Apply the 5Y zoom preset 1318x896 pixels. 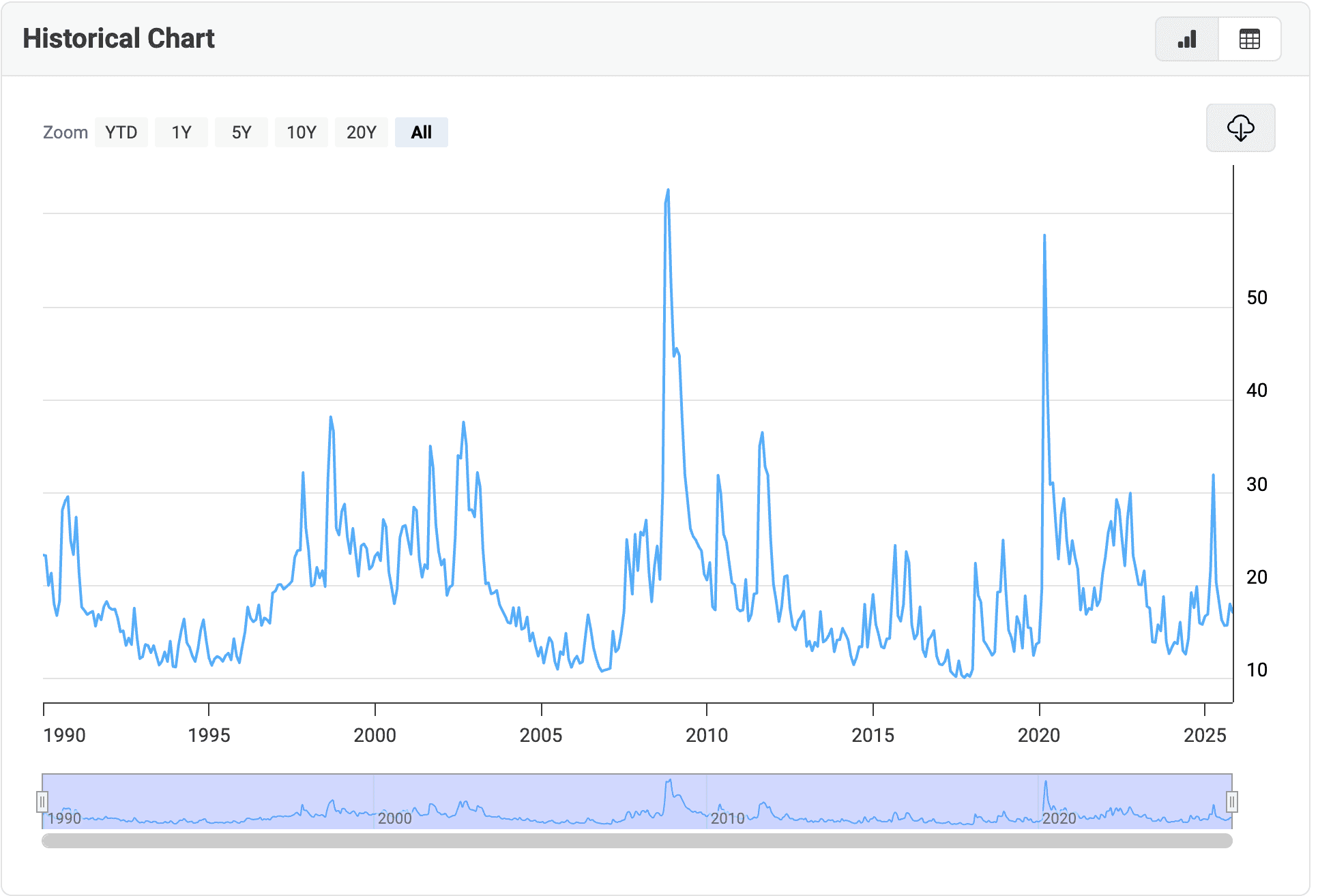tap(241, 132)
